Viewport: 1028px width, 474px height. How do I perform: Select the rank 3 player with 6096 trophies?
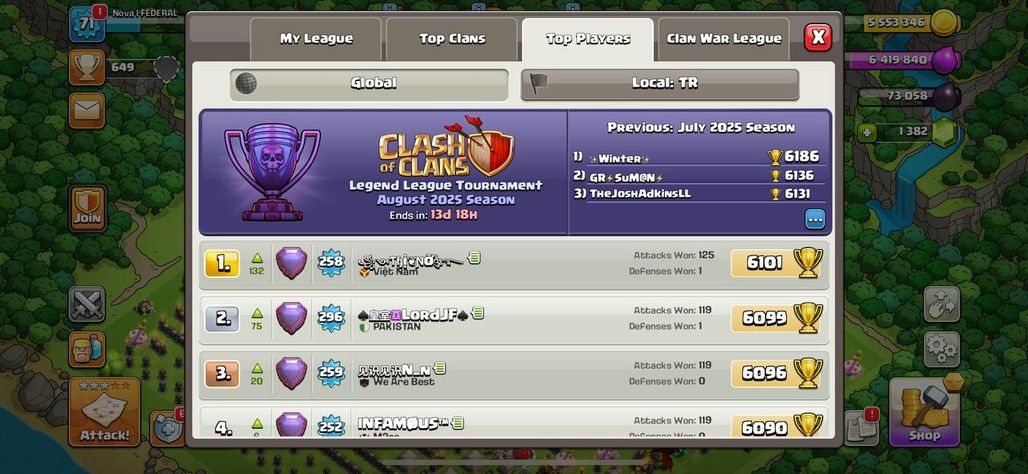[x=513, y=374]
